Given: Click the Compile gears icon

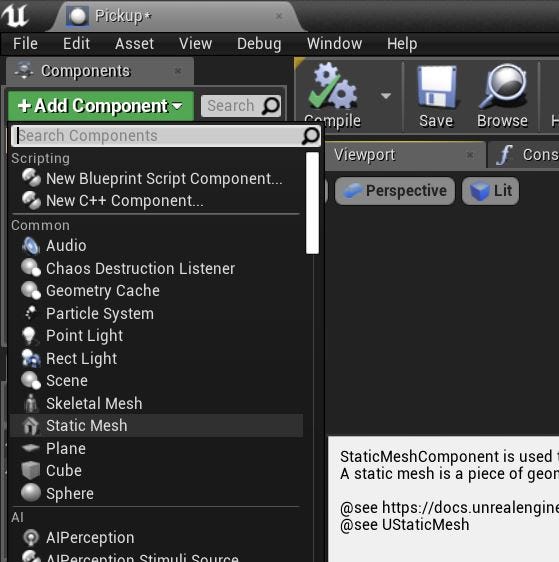Looking at the screenshot, I should point(333,86).
